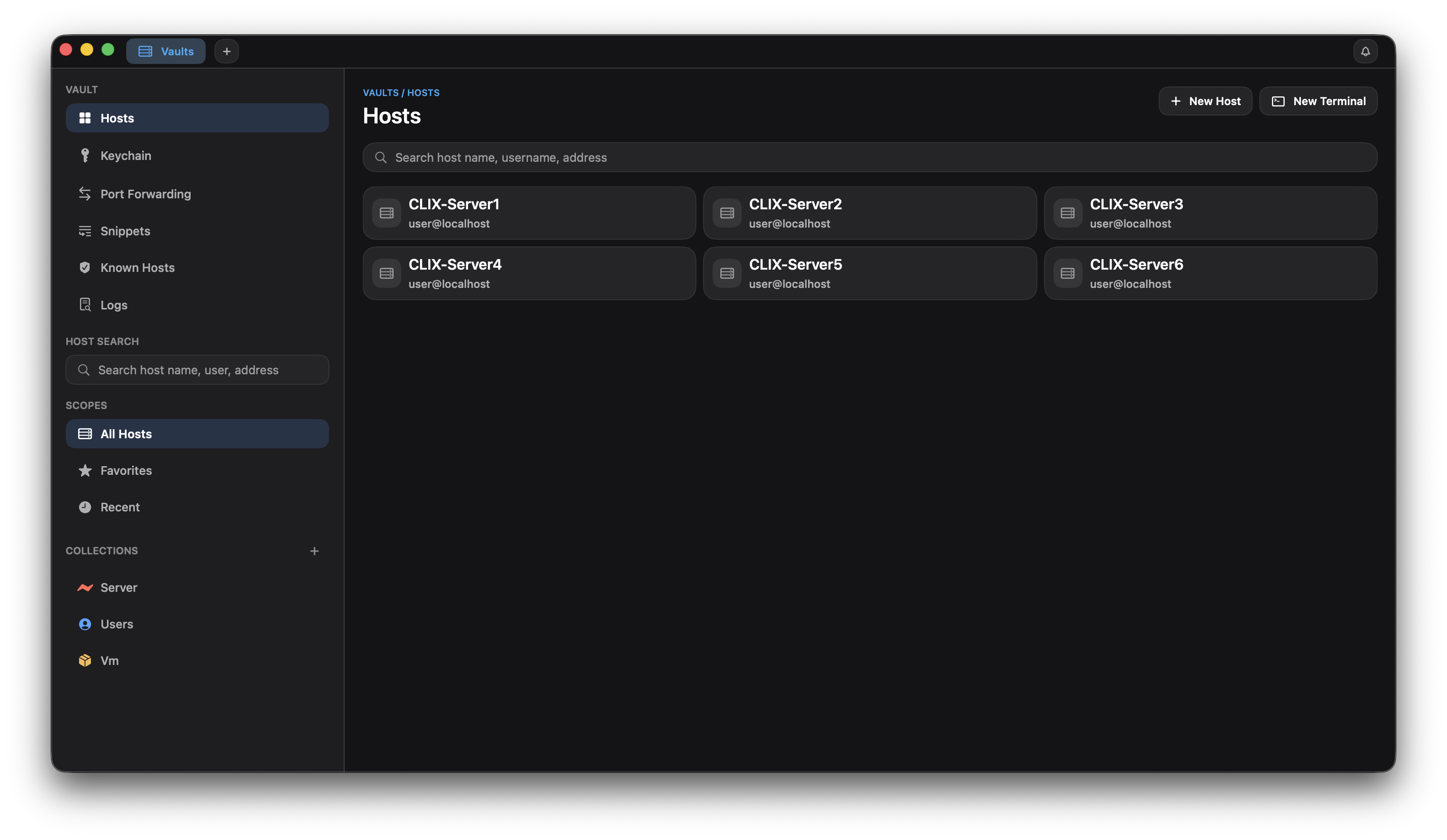This screenshot has height=840, width=1447.
Task: Go to Port Forwarding
Action: click(x=197, y=194)
